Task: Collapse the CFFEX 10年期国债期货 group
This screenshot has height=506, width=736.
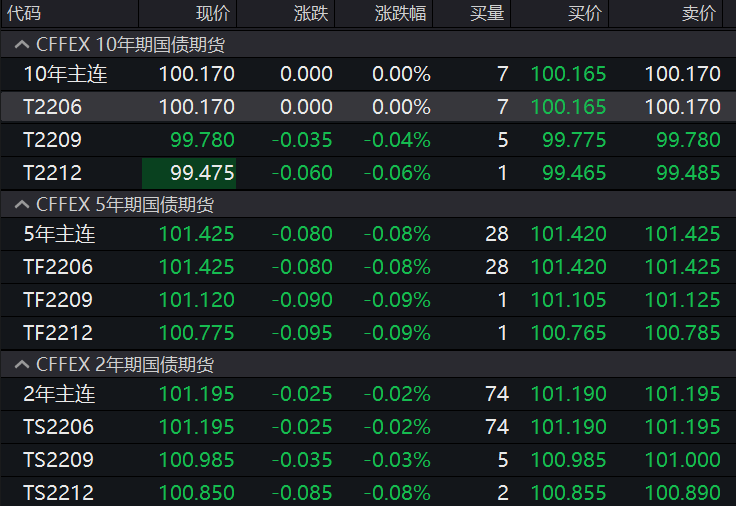Action: click(20, 44)
